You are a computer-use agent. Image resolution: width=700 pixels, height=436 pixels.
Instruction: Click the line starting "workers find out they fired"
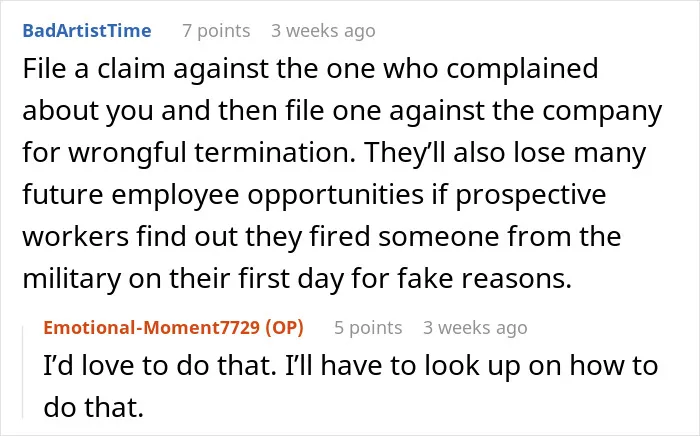(x=321, y=237)
